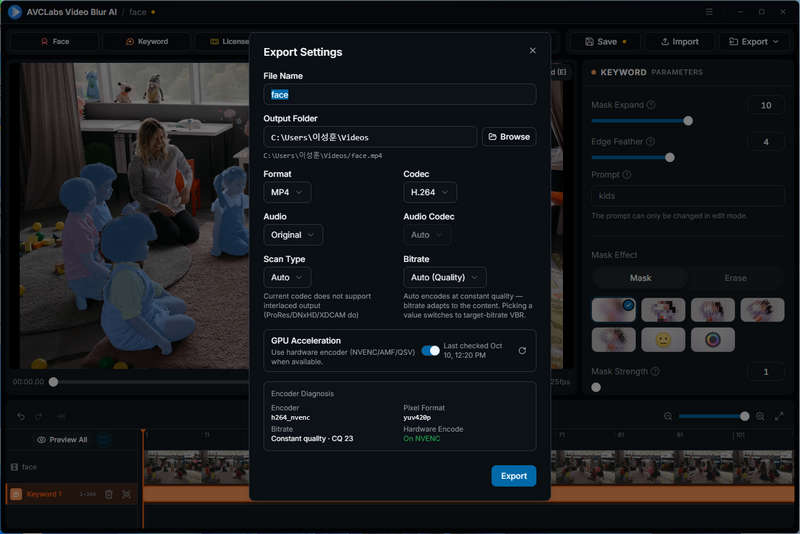Click the Preview All button
The height and width of the screenshot is (534, 800).
click(x=62, y=440)
